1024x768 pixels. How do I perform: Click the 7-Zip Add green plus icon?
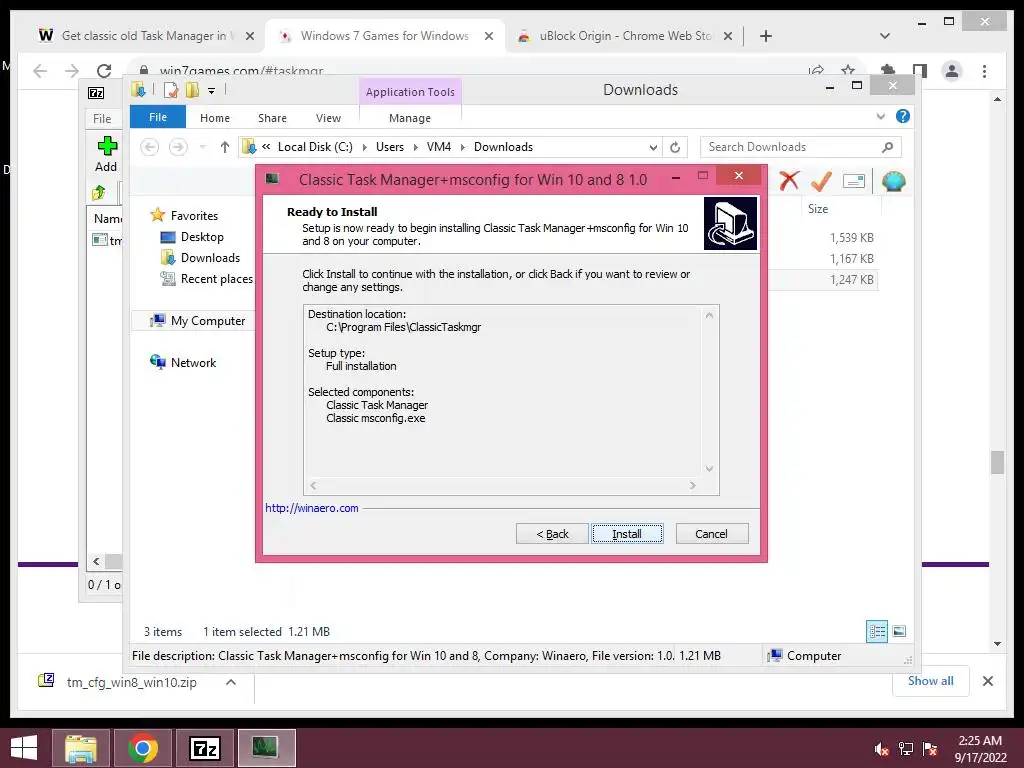click(x=106, y=154)
